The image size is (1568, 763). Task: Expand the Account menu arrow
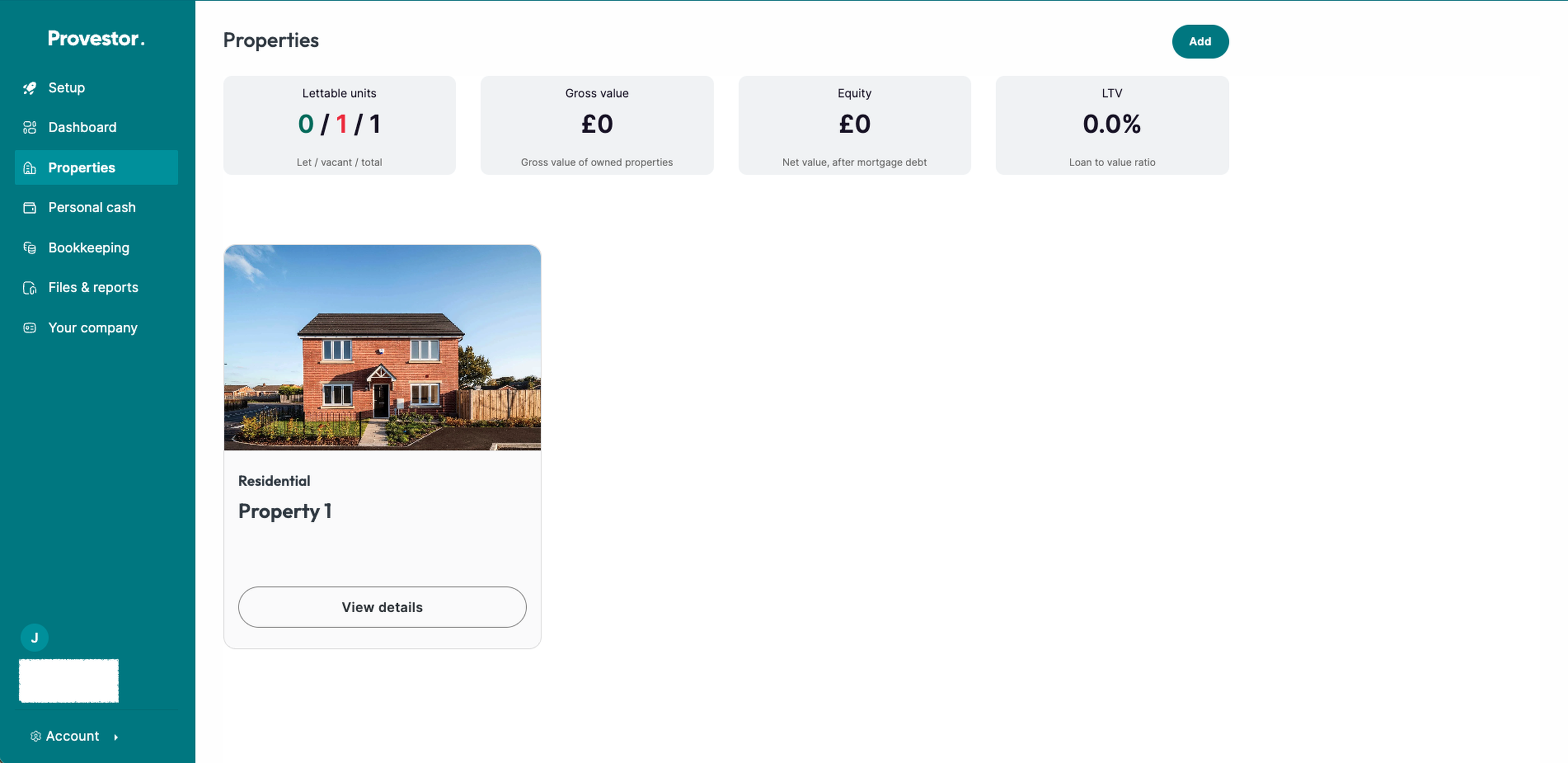[116, 737]
